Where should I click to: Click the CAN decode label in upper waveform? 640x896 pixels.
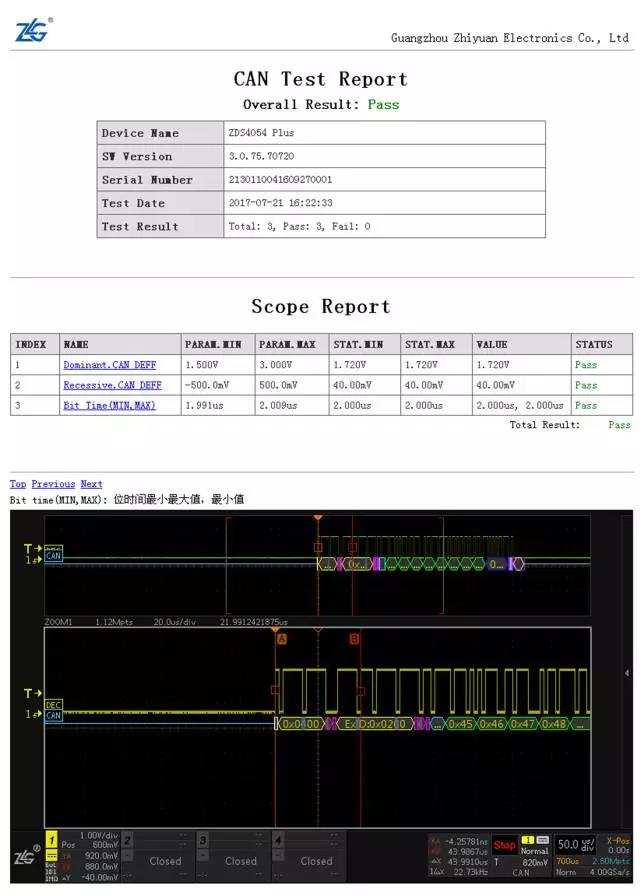click(x=53, y=557)
